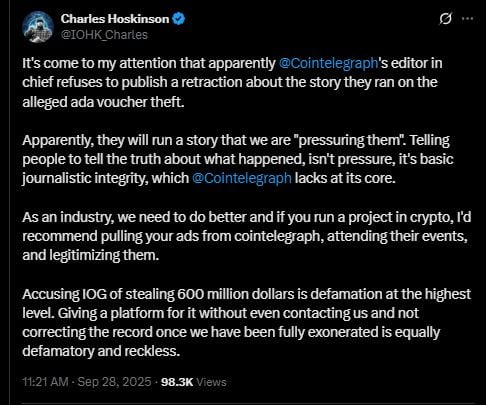Viewport: 486px width, 405px height.
Task: View the 98.3K view count analytics
Action: (177, 382)
